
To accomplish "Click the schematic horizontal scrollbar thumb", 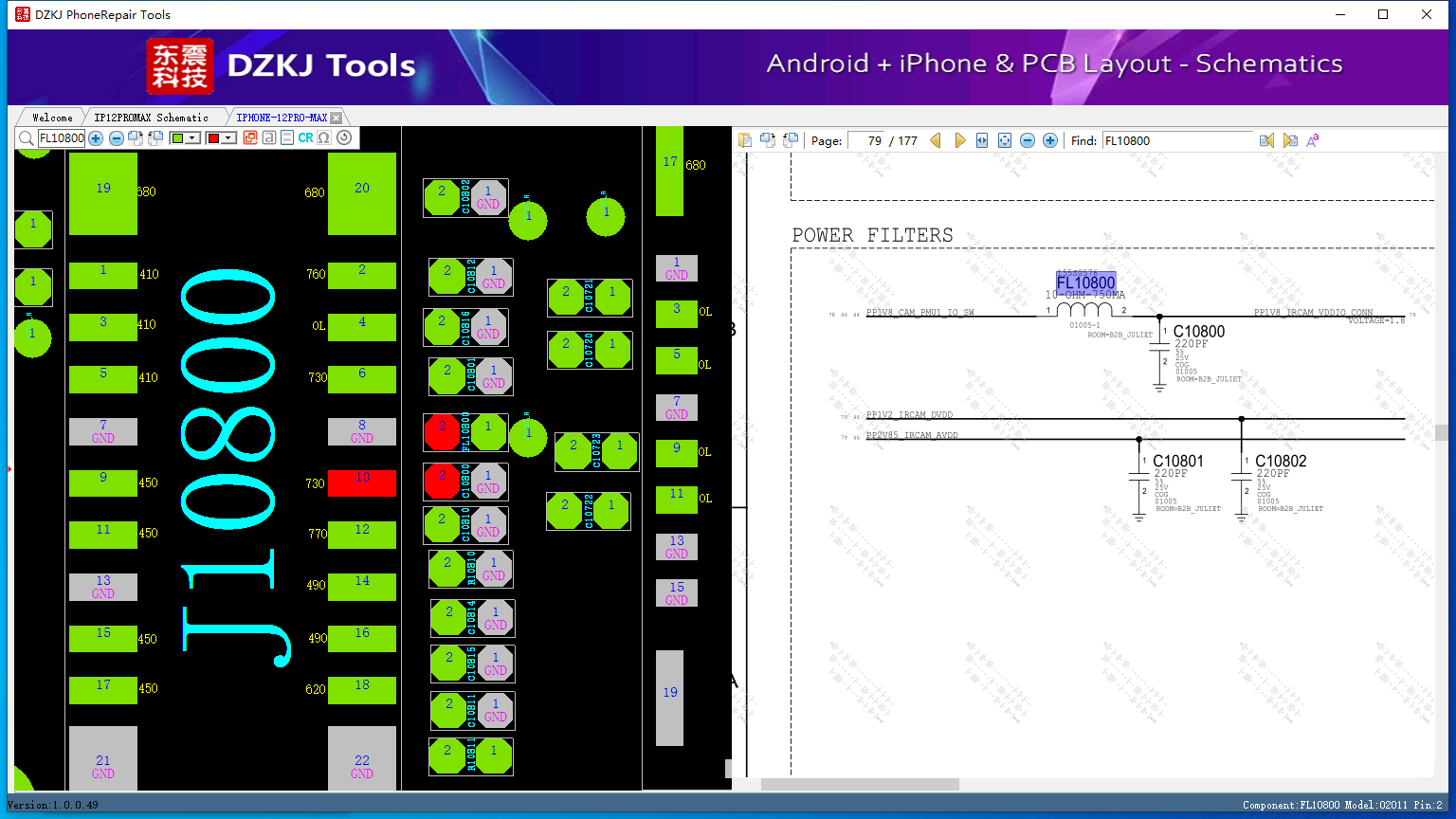I will (x=860, y=784).
